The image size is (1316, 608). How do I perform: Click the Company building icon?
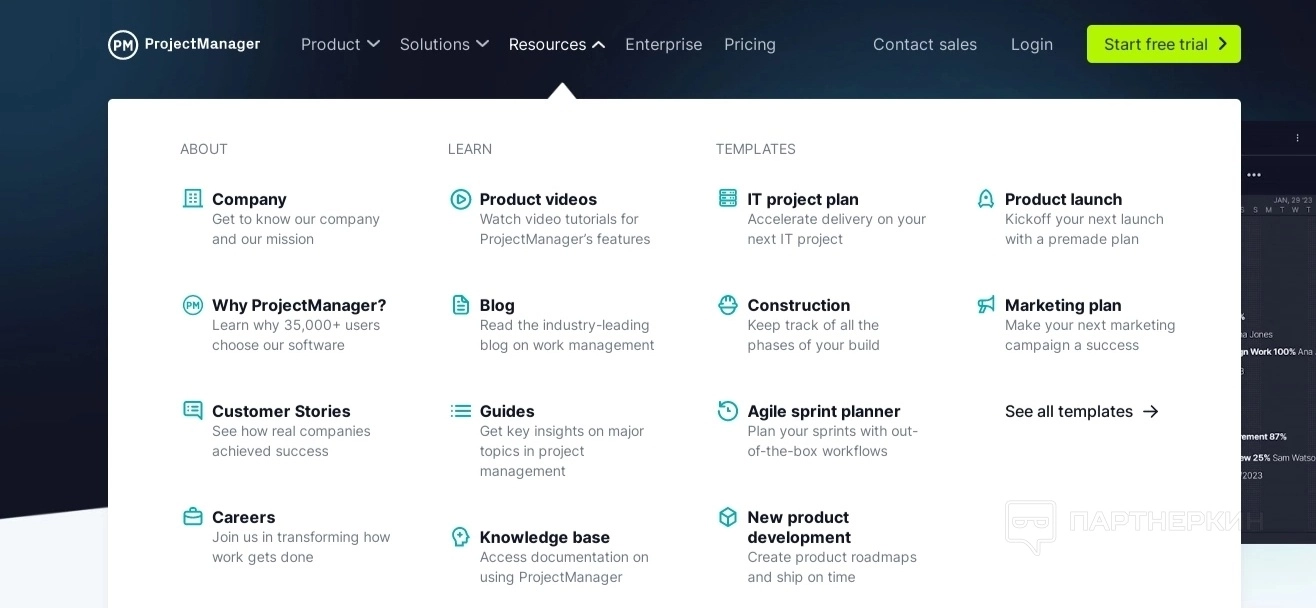(193, 198)
